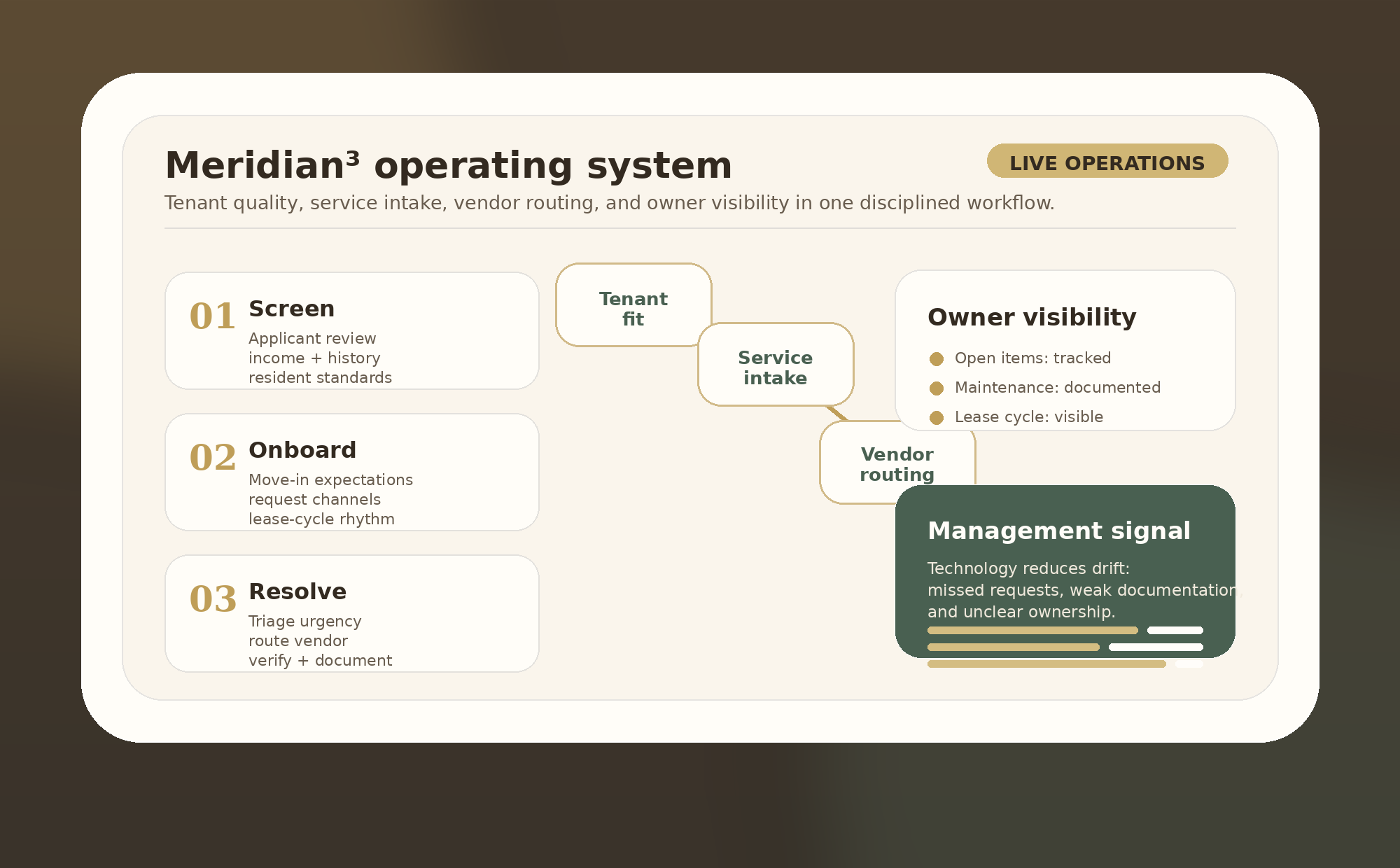Click the Applicant review line
1400x868 pixels.
pos(312,338)
